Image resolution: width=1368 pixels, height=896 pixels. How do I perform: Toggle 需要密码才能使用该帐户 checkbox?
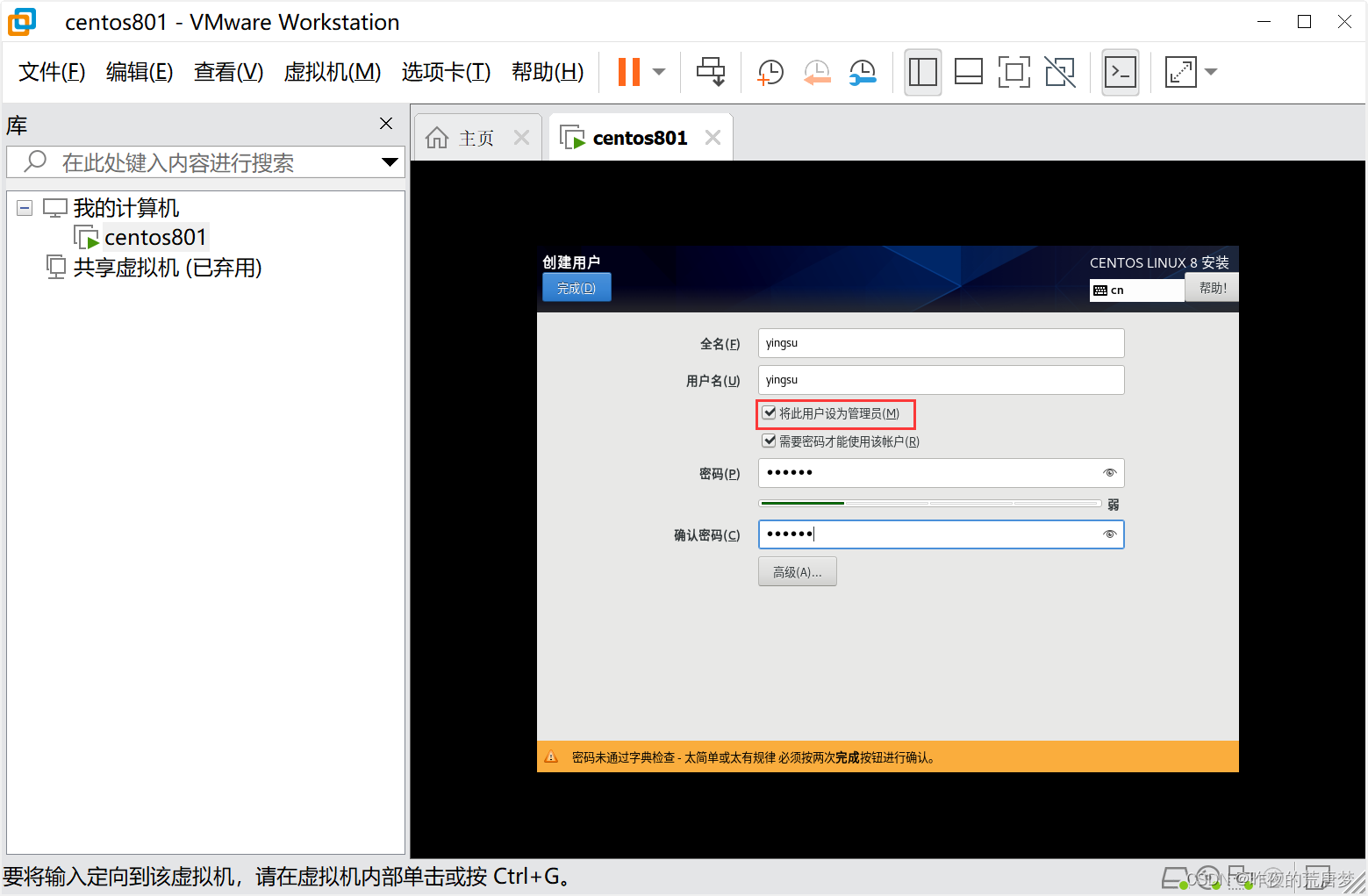click(770, 441)
